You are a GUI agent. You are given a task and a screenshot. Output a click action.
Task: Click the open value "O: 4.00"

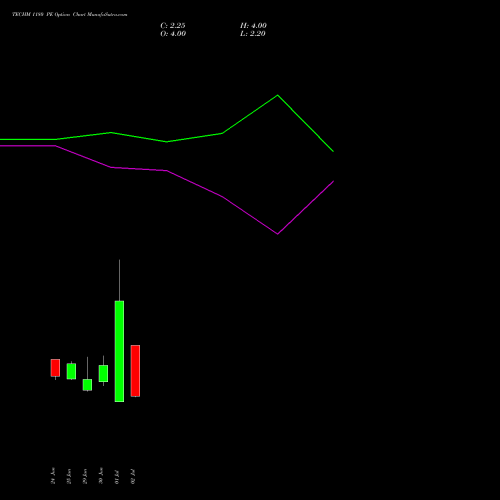173,34
